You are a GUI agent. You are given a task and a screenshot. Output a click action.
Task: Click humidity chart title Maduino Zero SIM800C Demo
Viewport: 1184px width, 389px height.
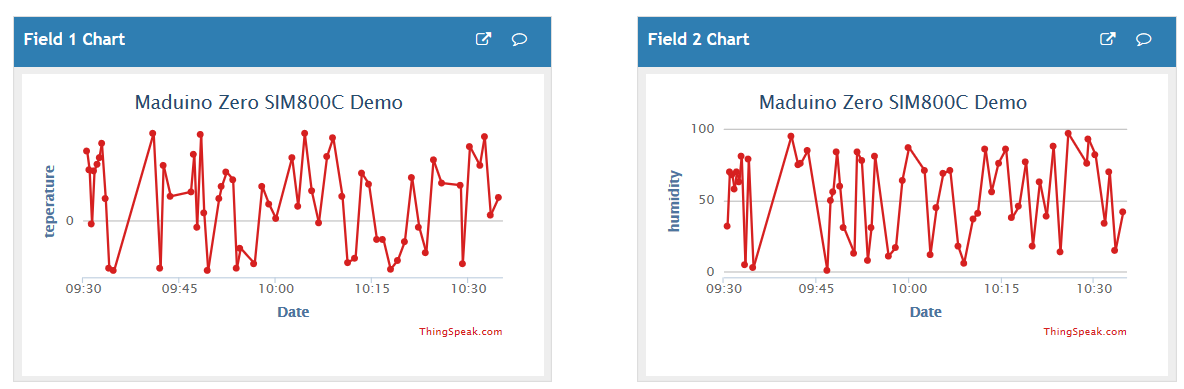[893, 102]
